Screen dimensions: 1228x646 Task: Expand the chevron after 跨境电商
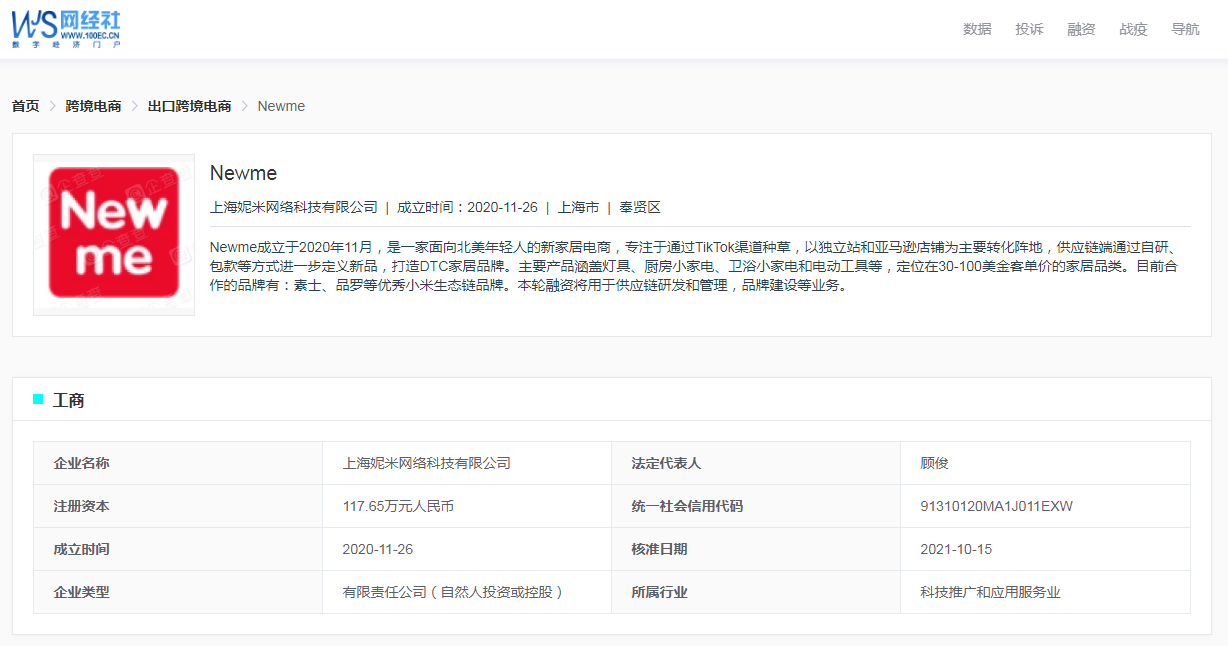click(x=132, y=106)
